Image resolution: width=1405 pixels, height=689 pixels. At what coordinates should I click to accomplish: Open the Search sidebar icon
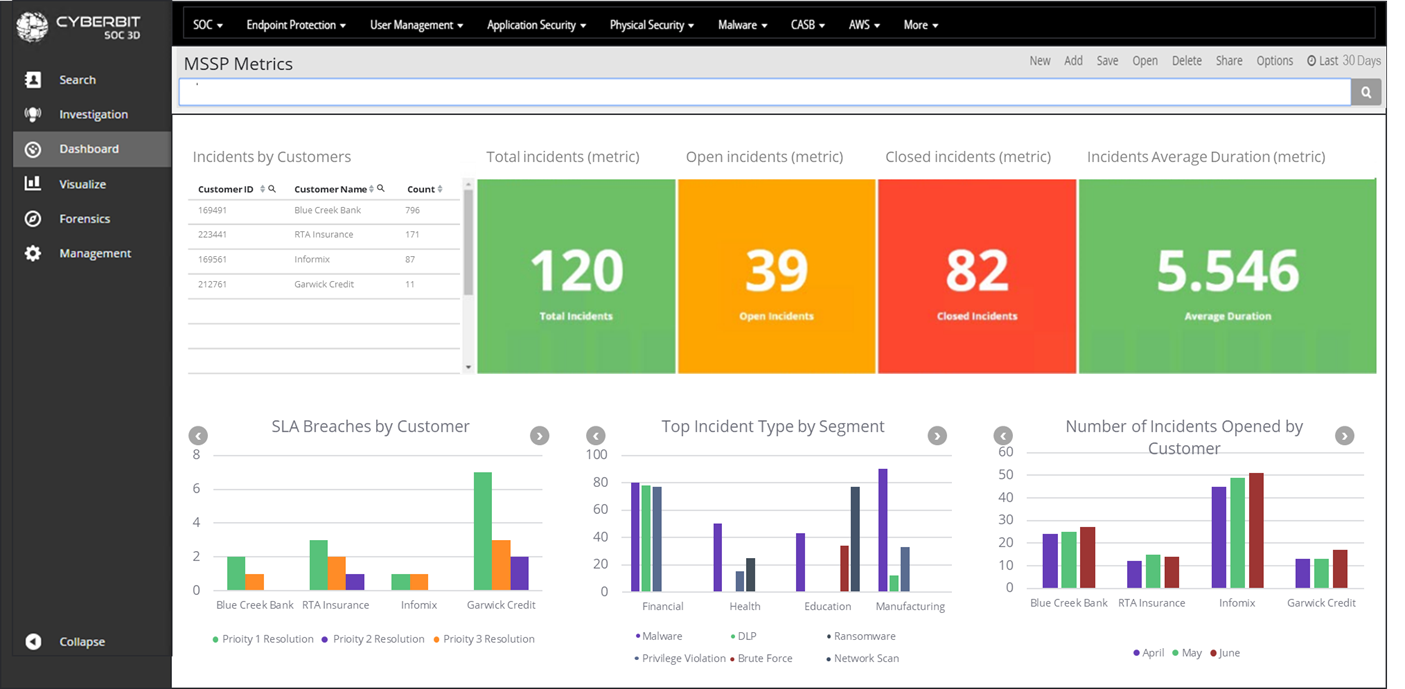(33, 80)
